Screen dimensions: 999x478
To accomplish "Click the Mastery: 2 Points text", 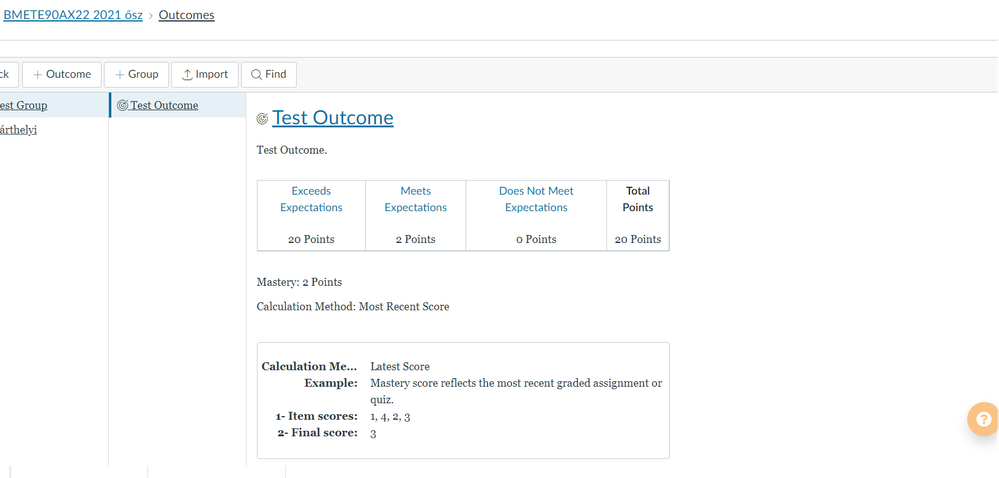I will (299, 282).
